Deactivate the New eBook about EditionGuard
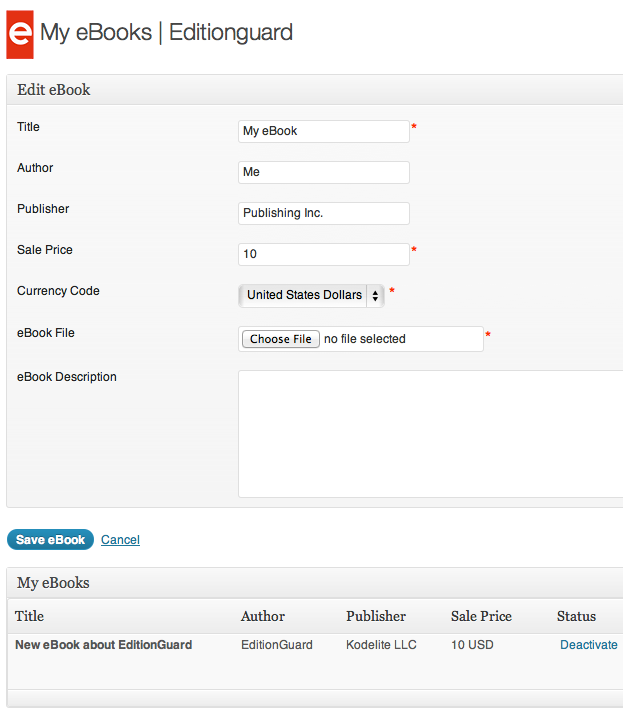 coord(589,645)
